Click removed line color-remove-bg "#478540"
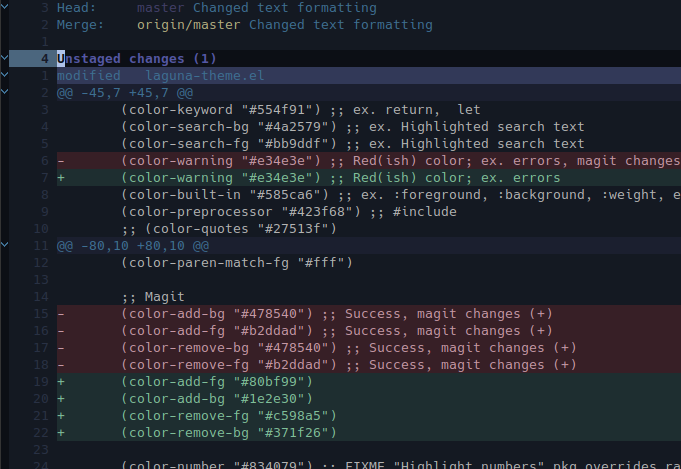The width and height of the screenshot is (681, 469). pyautogui.click(x=369, y=348)
